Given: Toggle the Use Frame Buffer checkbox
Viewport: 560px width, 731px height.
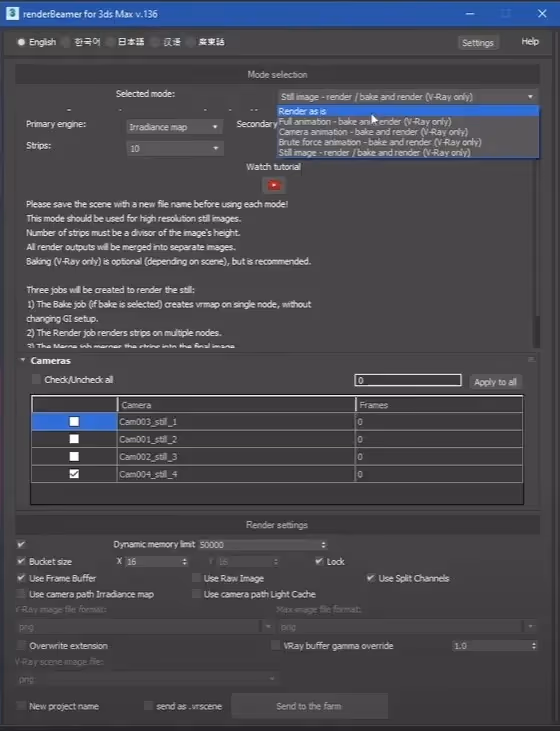Looking at the screenshot, I should [21, 578].
